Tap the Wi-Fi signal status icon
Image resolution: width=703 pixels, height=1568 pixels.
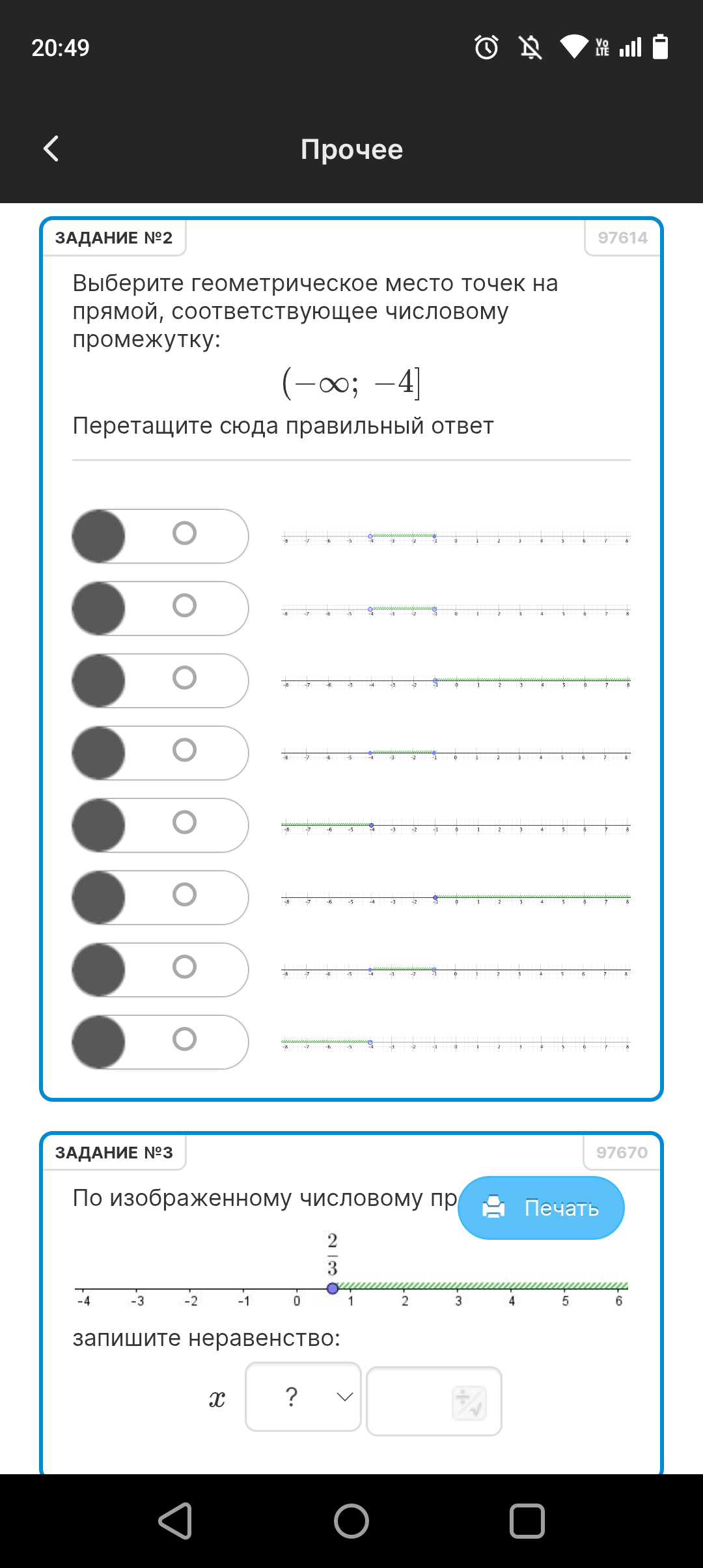[573, 48]
